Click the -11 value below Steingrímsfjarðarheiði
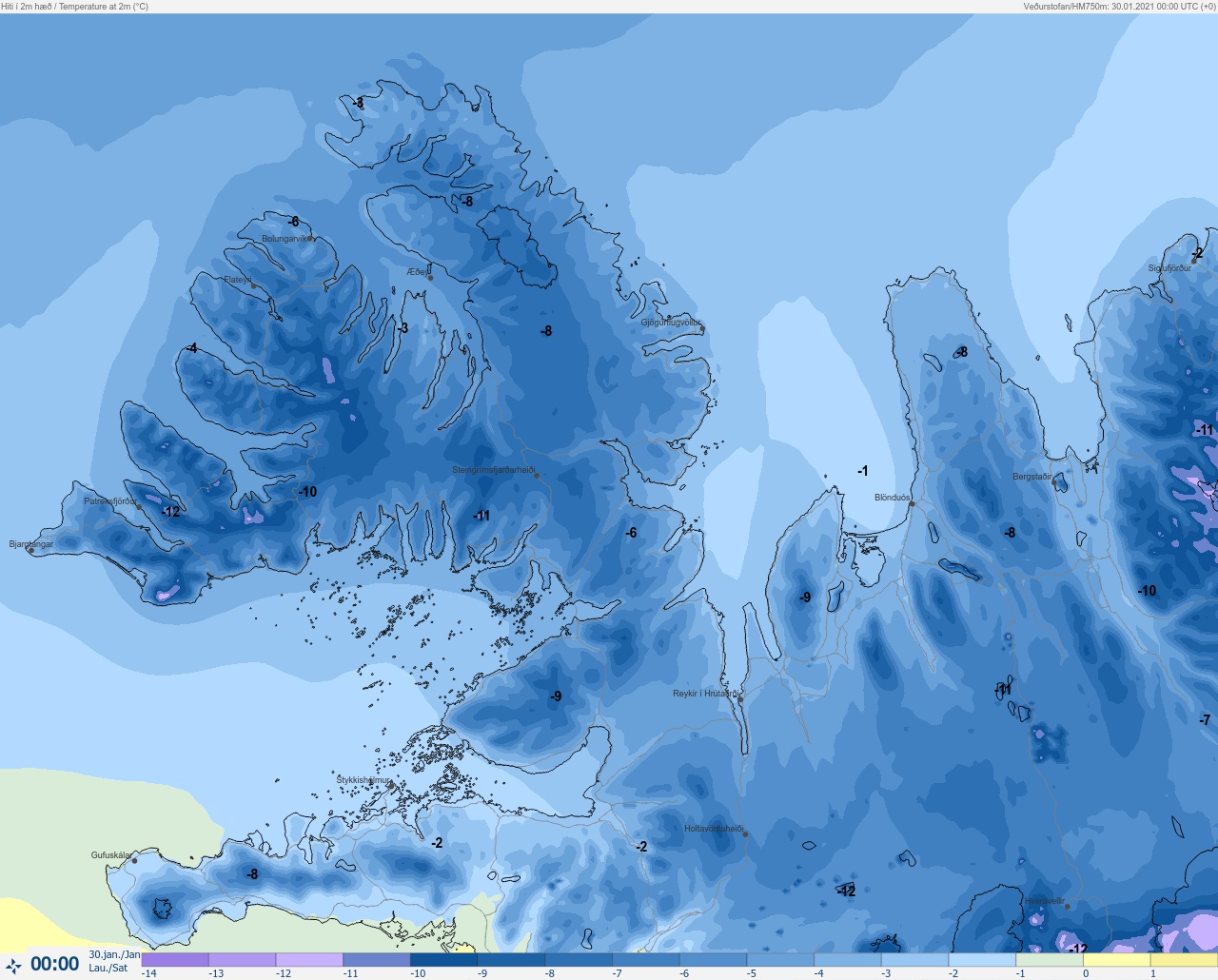1218x980 pixels. coord(481,516)
